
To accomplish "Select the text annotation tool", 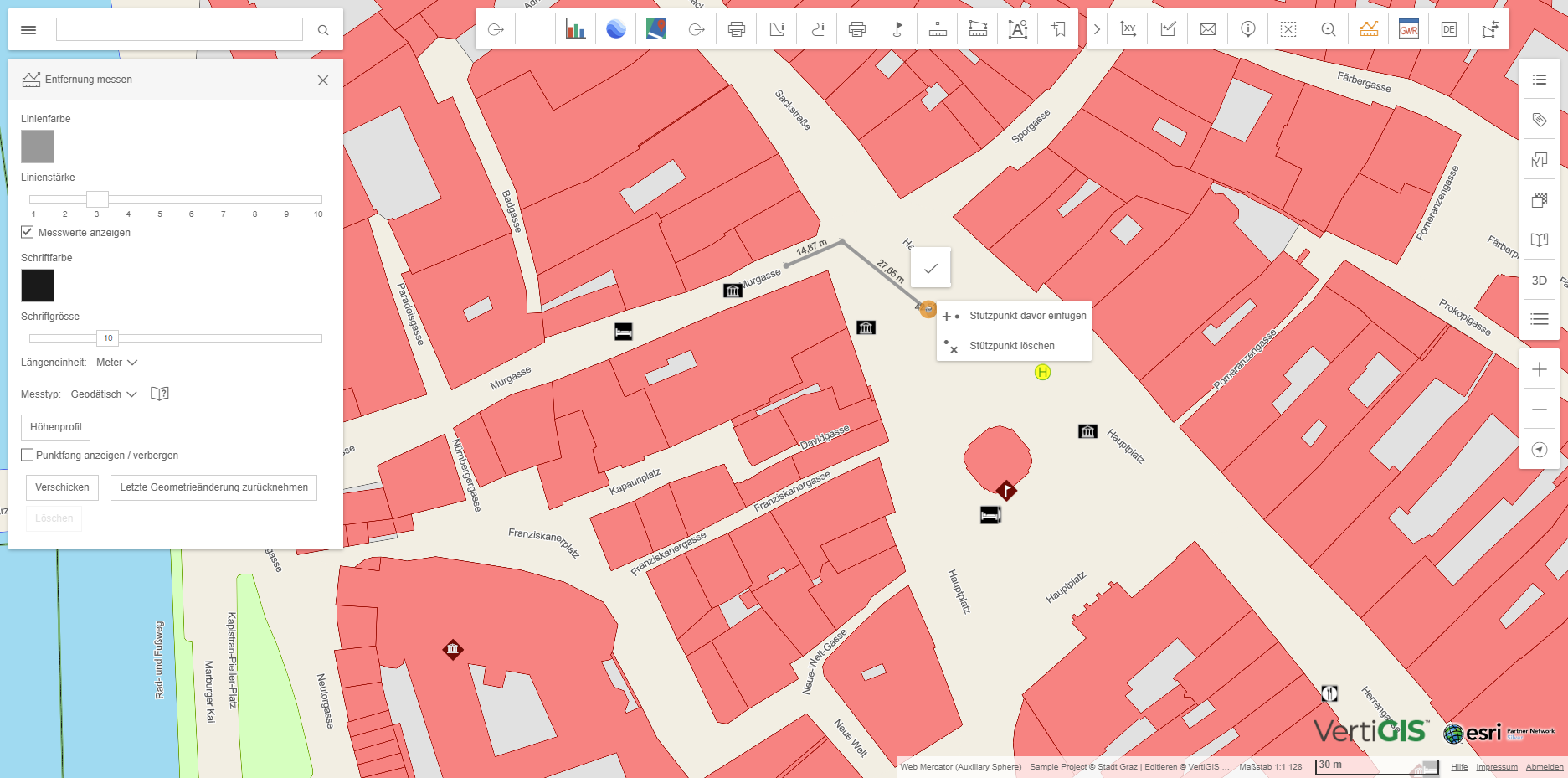I will coord(1018,29).
